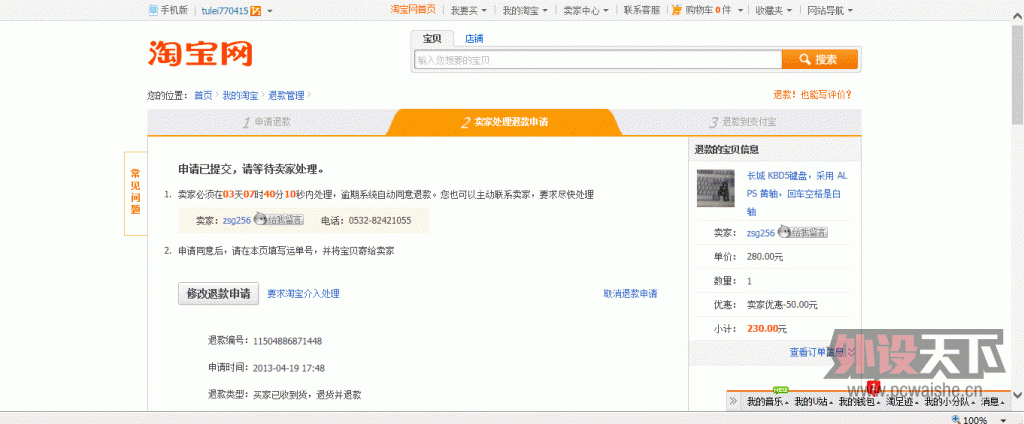1024x424 pixels.
Task: Click 退款！也能写评价？ link
Action: point(812,95)
